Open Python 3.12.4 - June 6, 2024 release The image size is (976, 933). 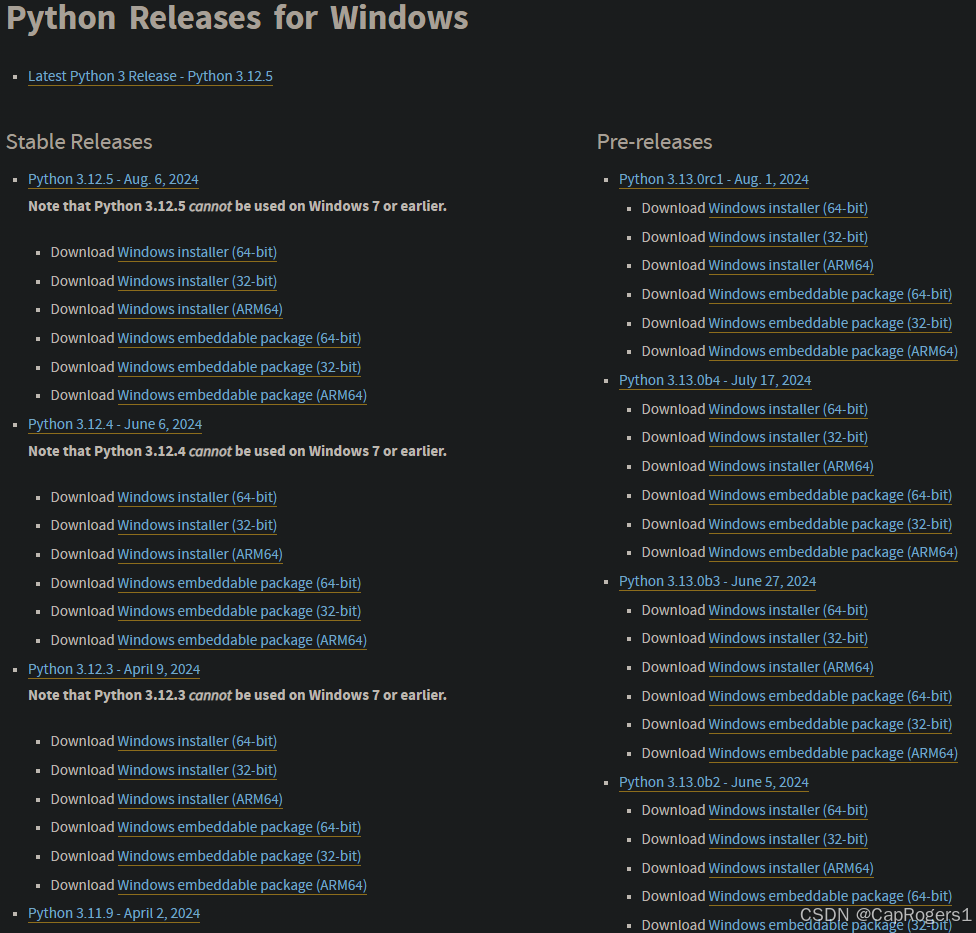(115, 424)
